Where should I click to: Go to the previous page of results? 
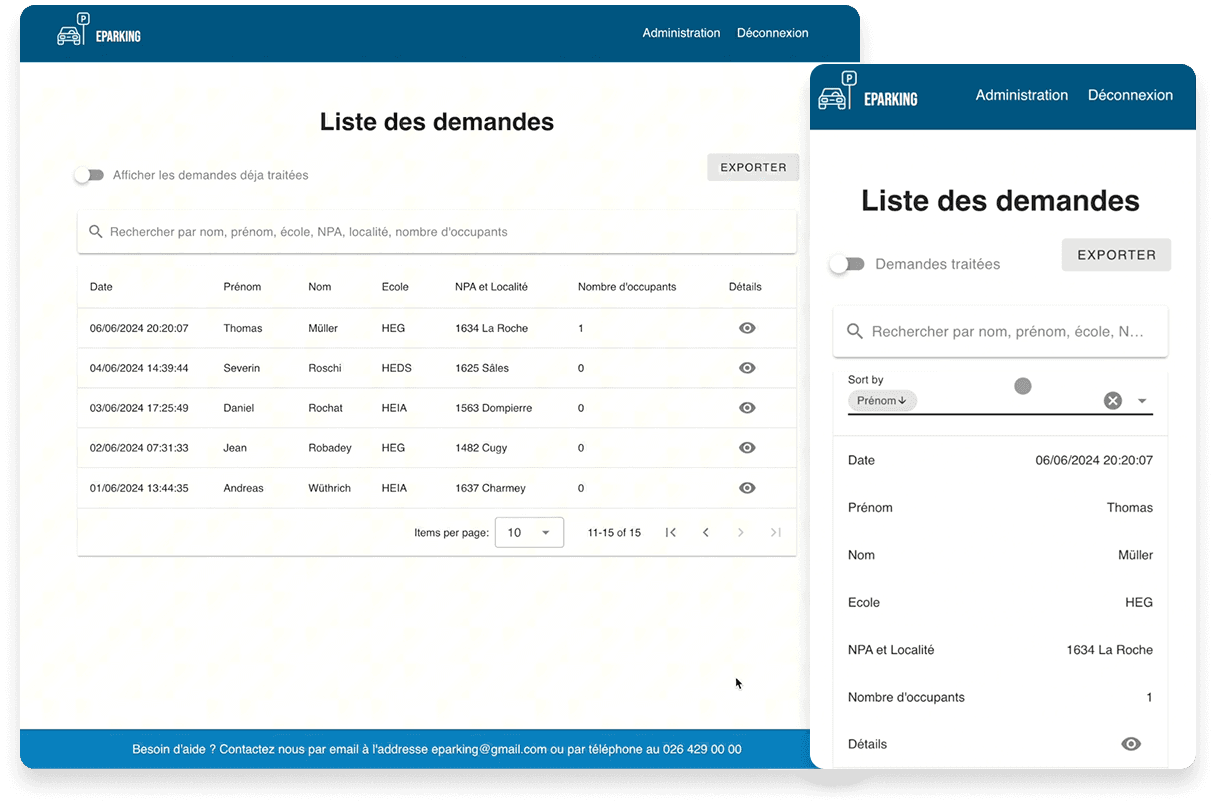coord(706,533)
